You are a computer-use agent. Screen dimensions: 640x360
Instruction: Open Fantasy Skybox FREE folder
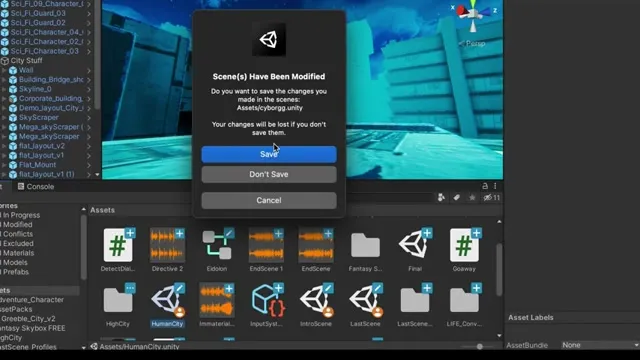pos(33,328)
